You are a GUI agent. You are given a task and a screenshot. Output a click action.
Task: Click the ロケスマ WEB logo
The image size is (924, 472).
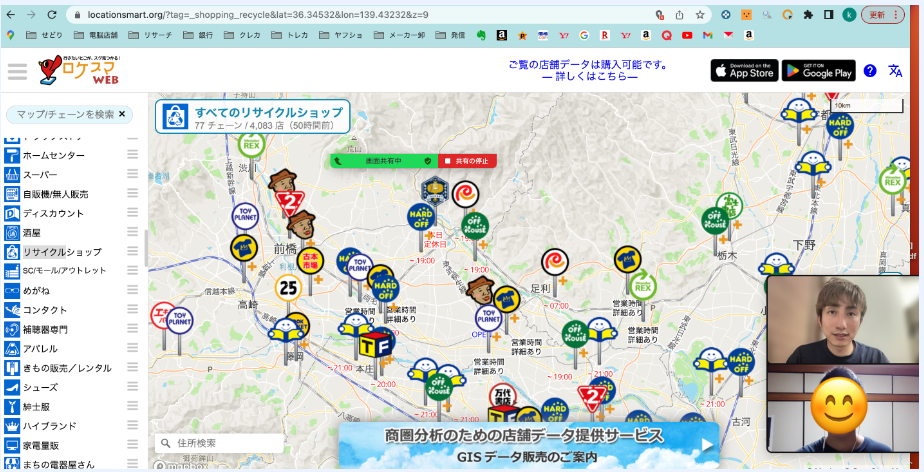click(80, 70)
